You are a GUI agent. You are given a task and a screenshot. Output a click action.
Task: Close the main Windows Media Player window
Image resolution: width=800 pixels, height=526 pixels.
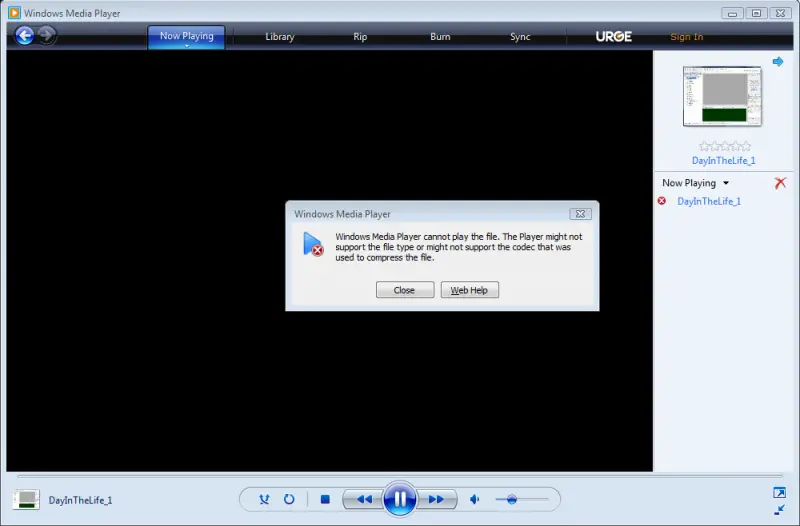tap(781, 13)
